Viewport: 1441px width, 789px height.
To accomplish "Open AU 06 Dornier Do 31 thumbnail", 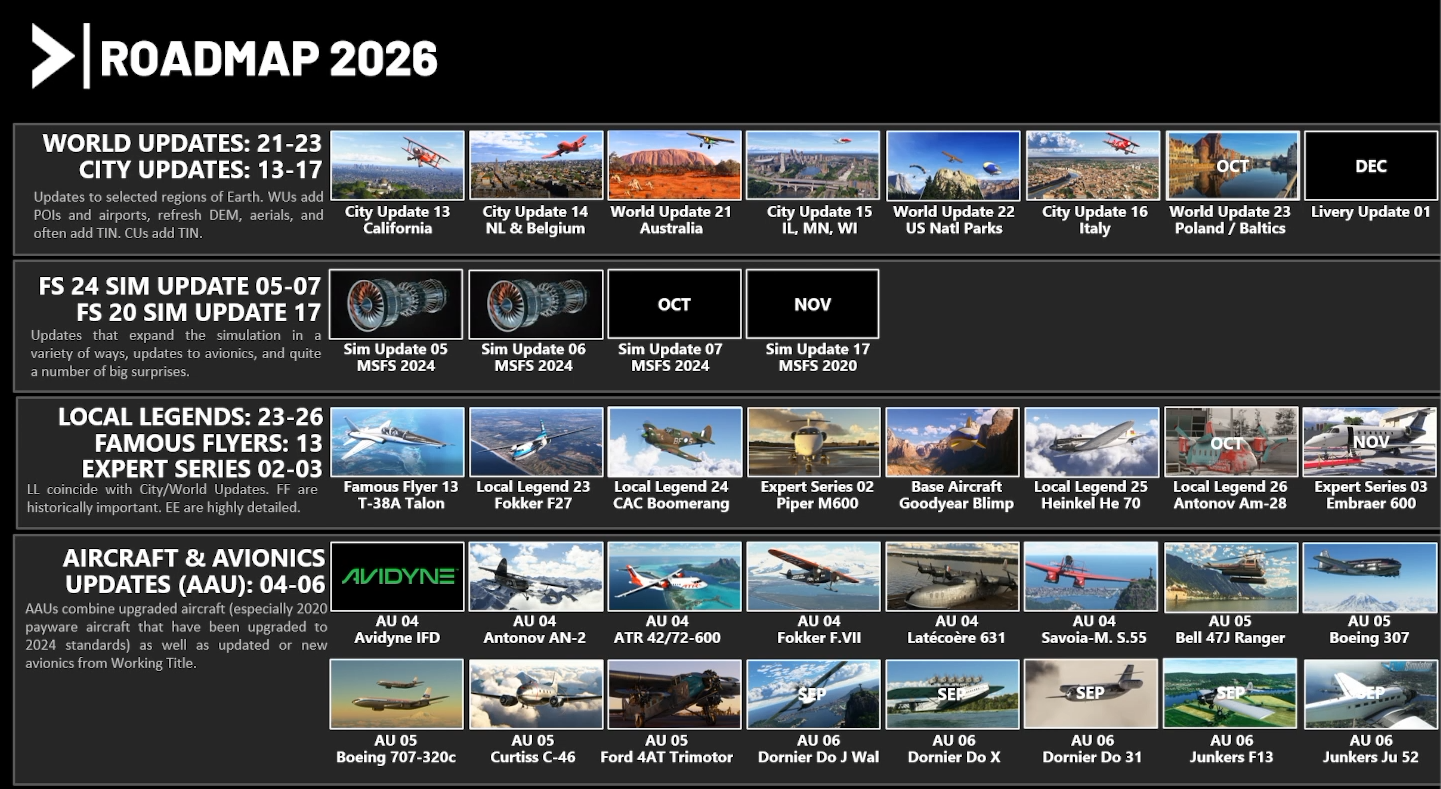I will [x=1092, y=693].
